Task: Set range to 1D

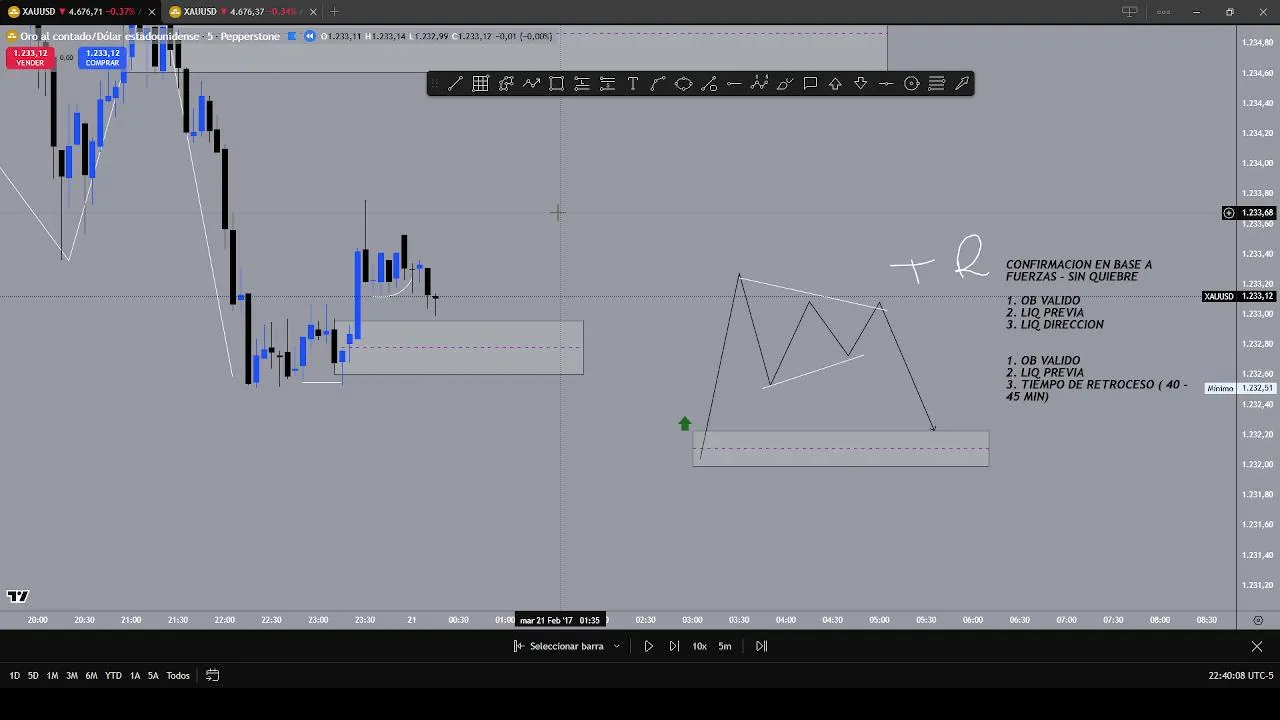Action: pos(15,676)
